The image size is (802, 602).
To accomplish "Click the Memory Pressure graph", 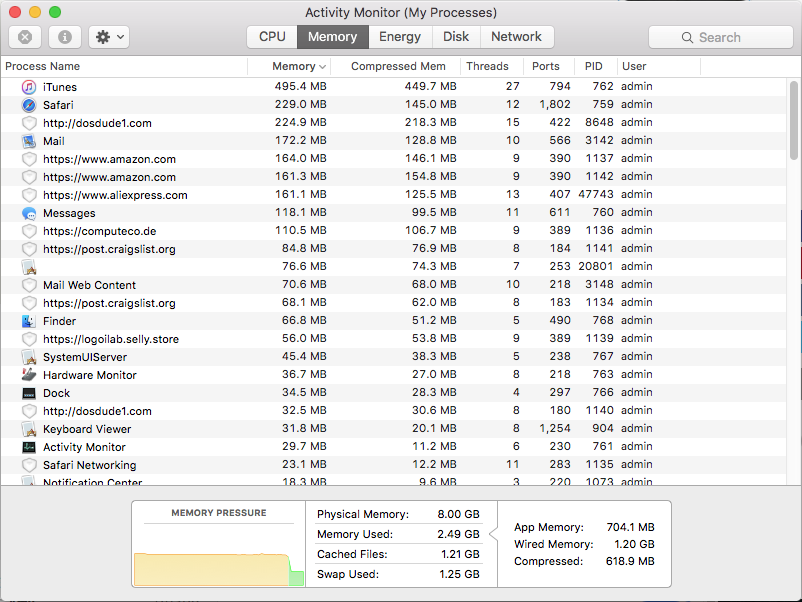I will [x=219, y=569].
